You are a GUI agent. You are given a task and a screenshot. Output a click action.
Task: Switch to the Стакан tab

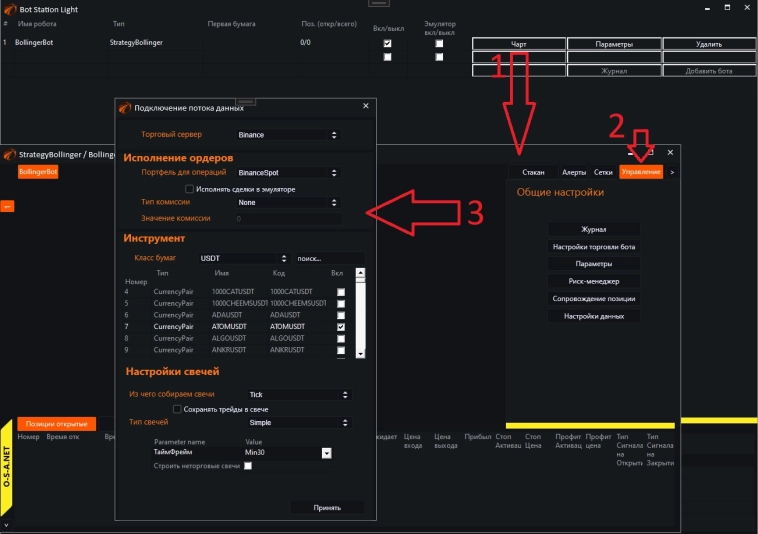533,172
